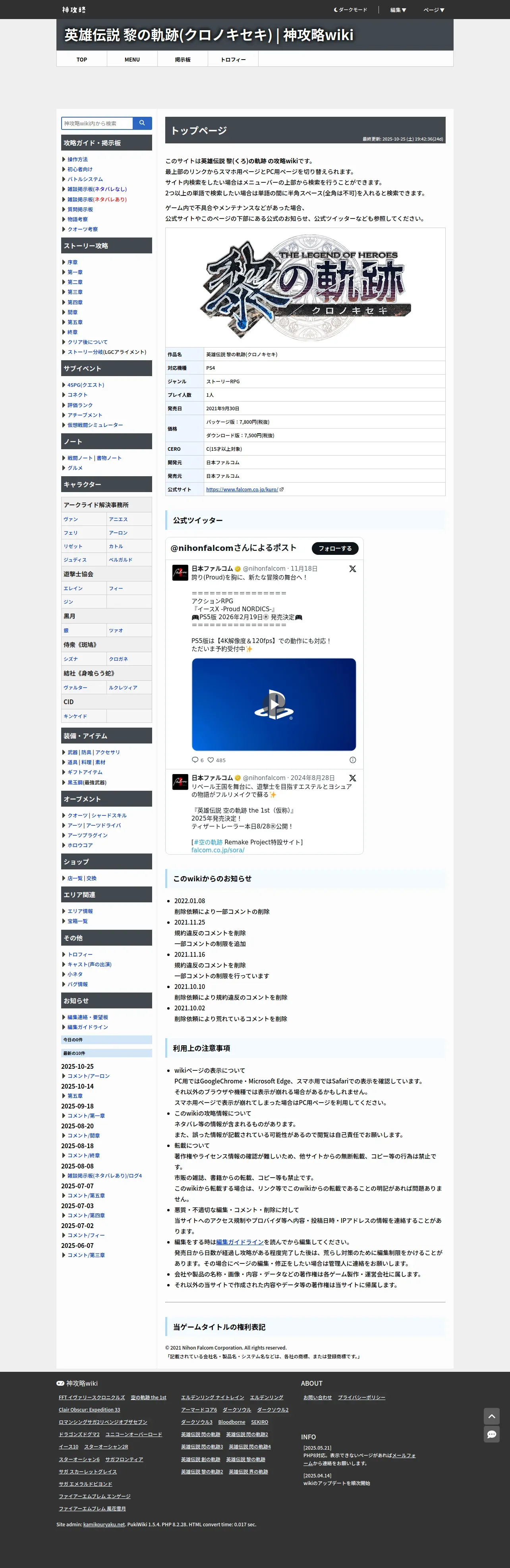Click X logo on the 2024年8月28日 tweet
Image resolution: width=510 pixels, height=1568 pixels.
[x=352, y=778]
